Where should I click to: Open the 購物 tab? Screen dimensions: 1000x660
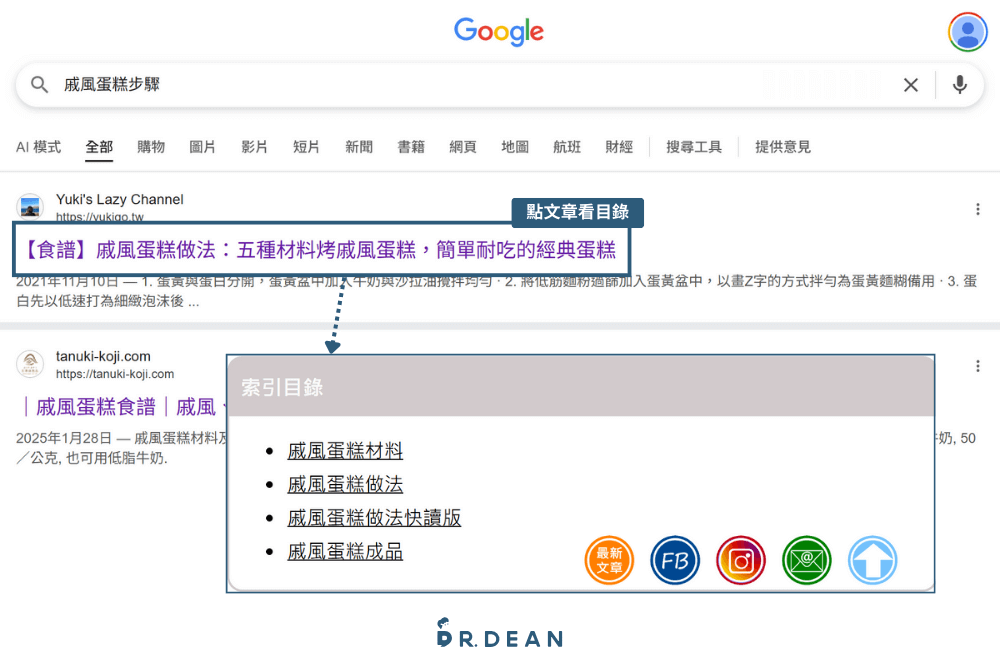(151, 147)
